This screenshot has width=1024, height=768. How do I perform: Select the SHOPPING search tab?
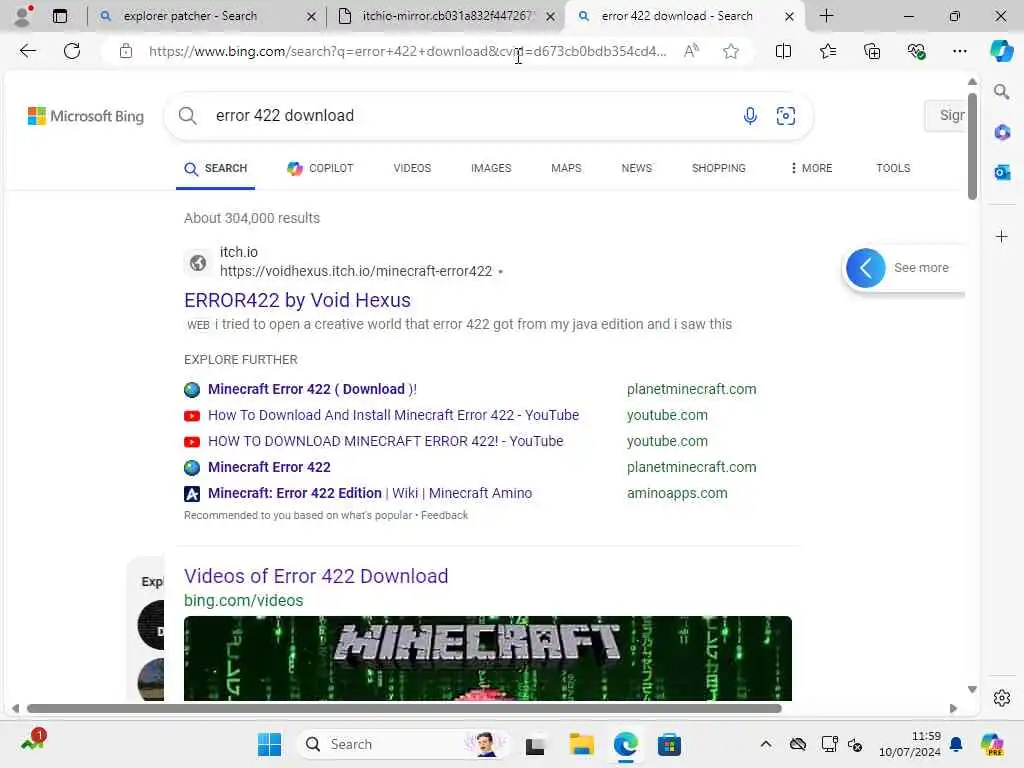tap(718, 168)
